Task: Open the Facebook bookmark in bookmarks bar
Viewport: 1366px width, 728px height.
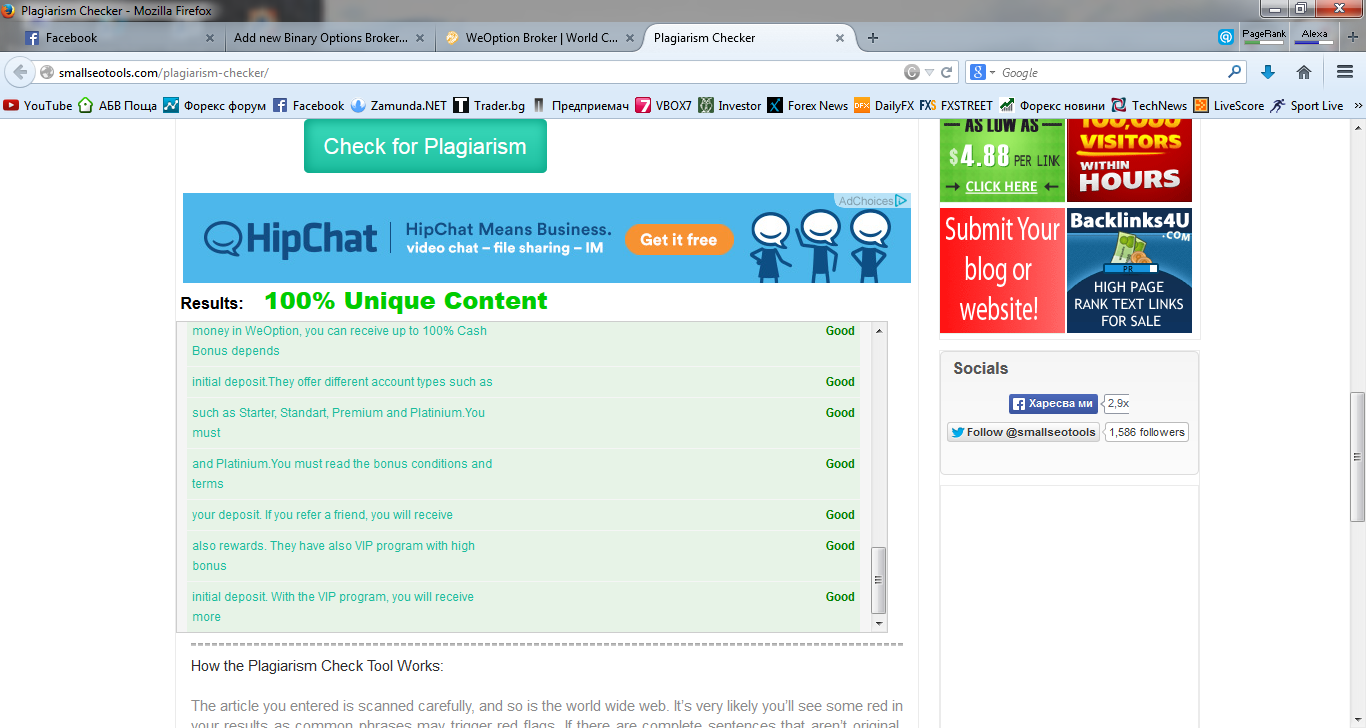Action: point(309,105)
